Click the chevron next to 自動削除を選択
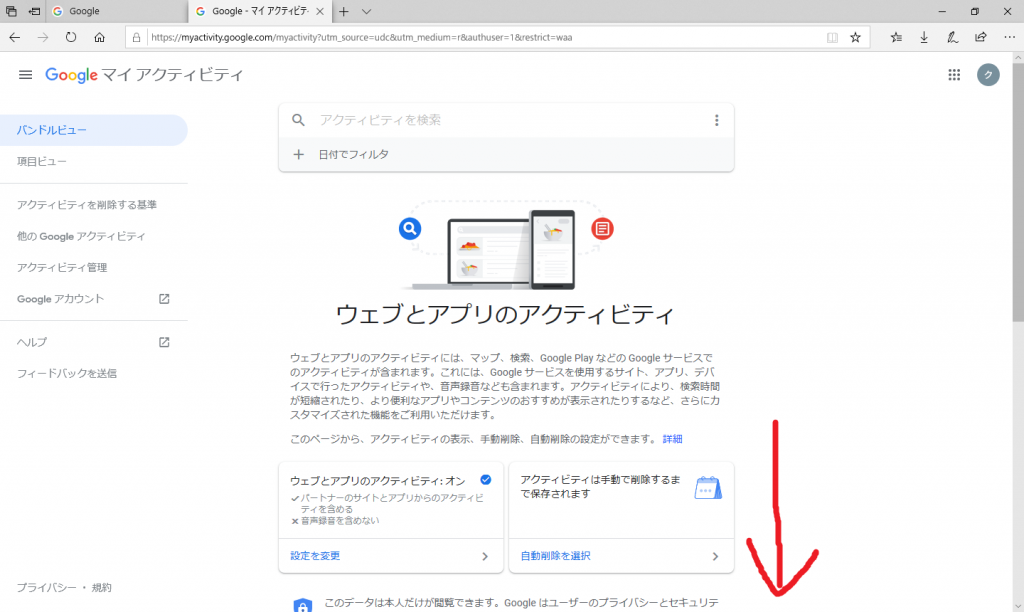The width and height of the screenshot is (1024, 612). pos(715,556)
